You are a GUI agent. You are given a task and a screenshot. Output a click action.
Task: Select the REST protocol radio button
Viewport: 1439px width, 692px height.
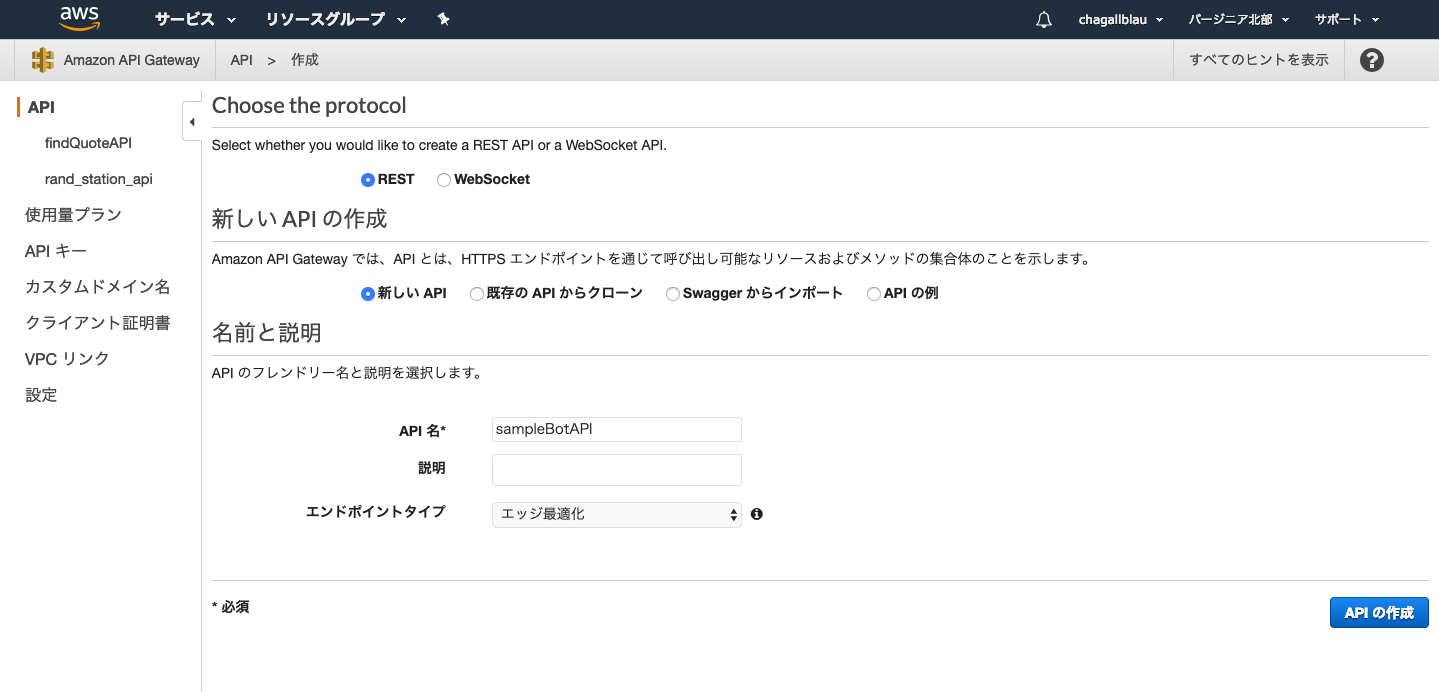pyautogui.click(x=368, y=180)
